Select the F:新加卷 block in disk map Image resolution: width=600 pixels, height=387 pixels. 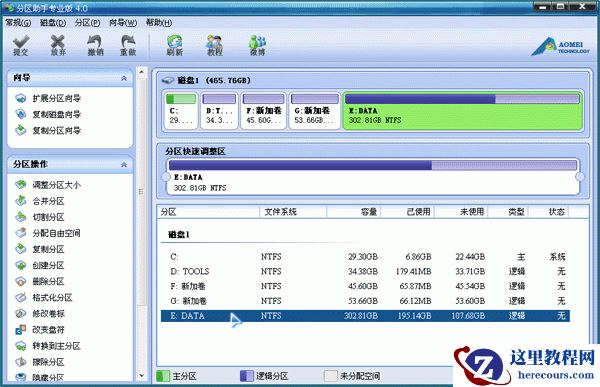pos(264,110)
